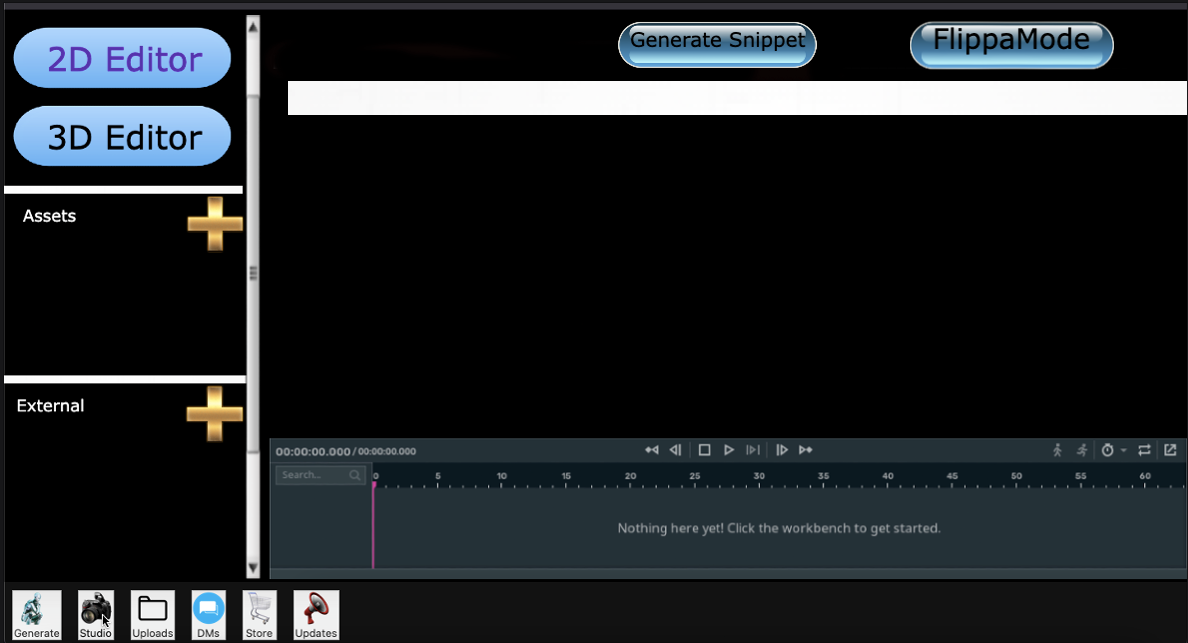The width and height of the screenshot is (1188, 643).
Task: Open Studio via the camera icon
Action: (x=95, y=615)
